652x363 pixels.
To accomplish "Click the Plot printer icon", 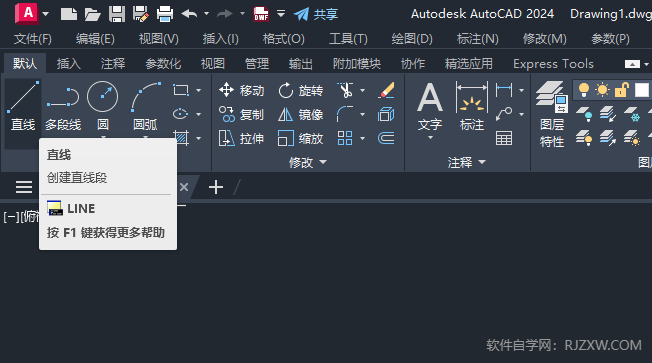I will [165, 14].
